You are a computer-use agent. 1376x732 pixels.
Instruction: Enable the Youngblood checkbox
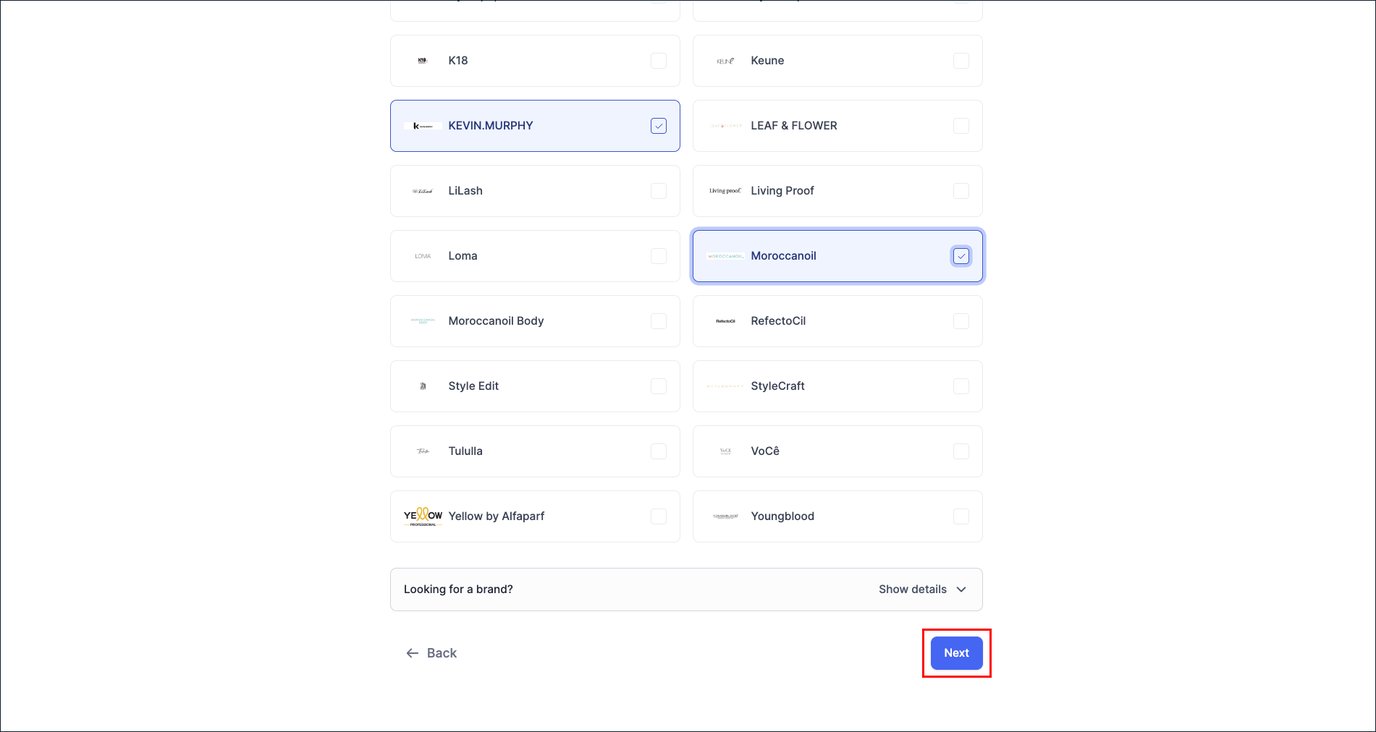(961, 515)
